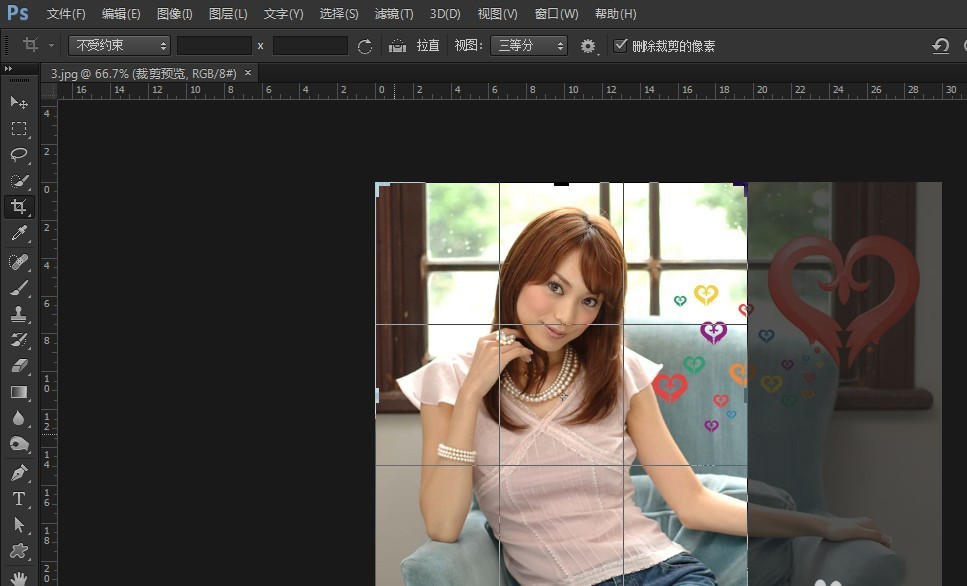Expand the crop tool preset picker

[37, 45]
